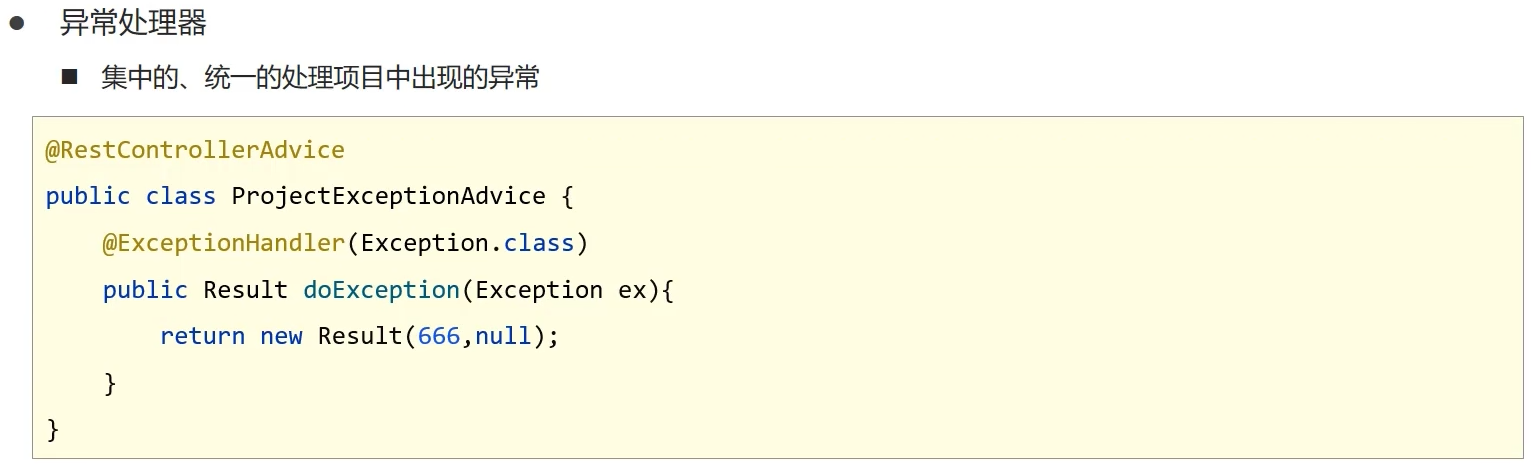Click the final closing brace of the class
This screenshot has width=1531, height=469.
[53, 430]
